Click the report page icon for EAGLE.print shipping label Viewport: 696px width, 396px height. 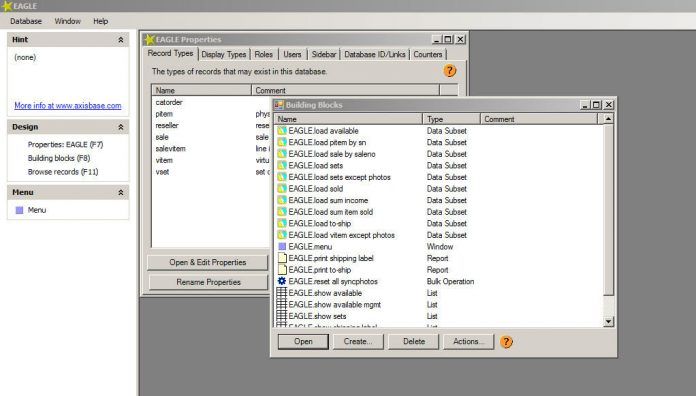(x=281, y=257)
